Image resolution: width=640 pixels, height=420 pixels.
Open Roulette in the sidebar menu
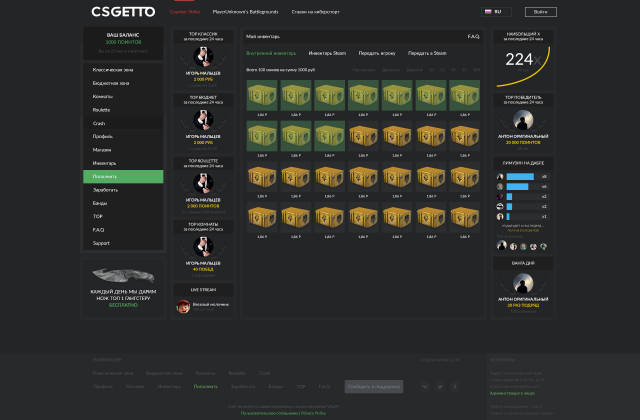(x=123, y=110)
